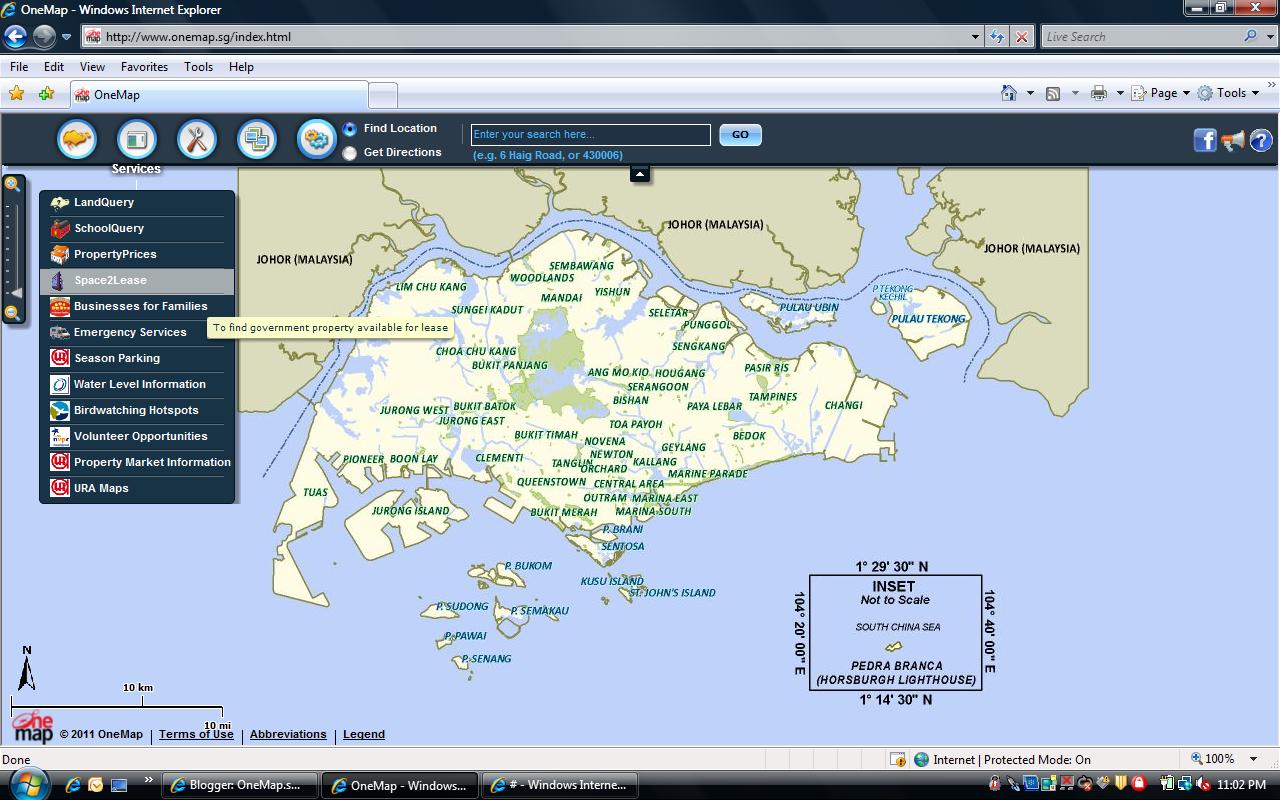Expand the search provider dropdown arrow

1269,37
